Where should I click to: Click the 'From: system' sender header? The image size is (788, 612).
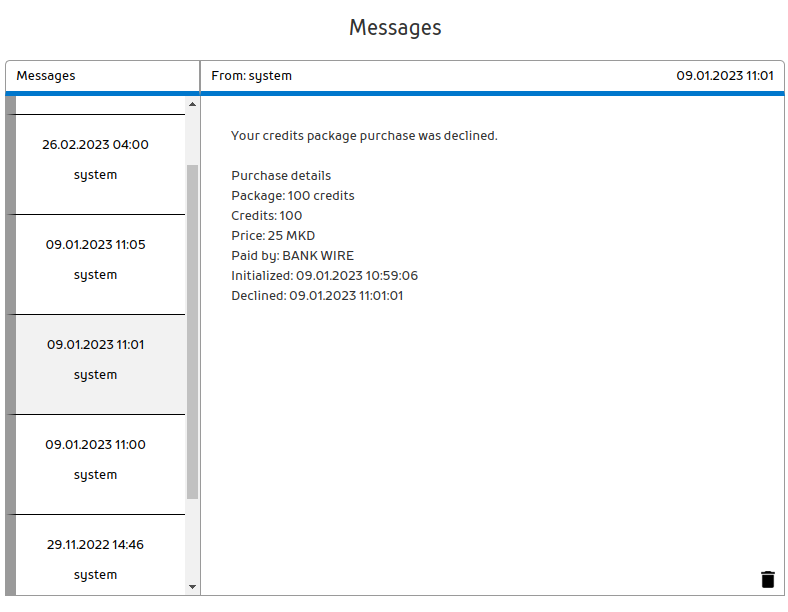tap(251, 76)
